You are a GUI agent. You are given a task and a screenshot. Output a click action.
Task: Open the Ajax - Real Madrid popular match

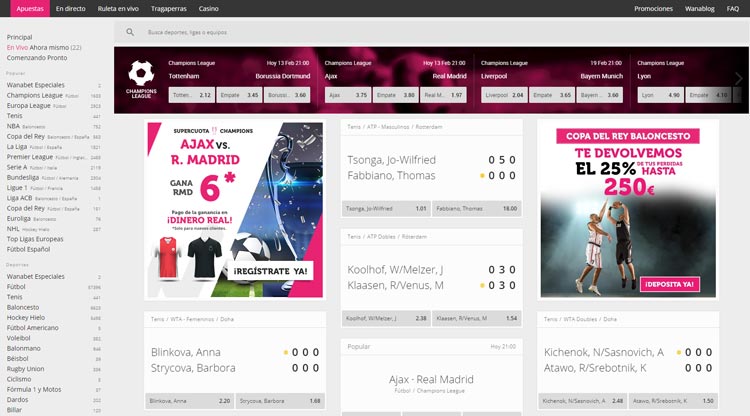click(431, 379)
